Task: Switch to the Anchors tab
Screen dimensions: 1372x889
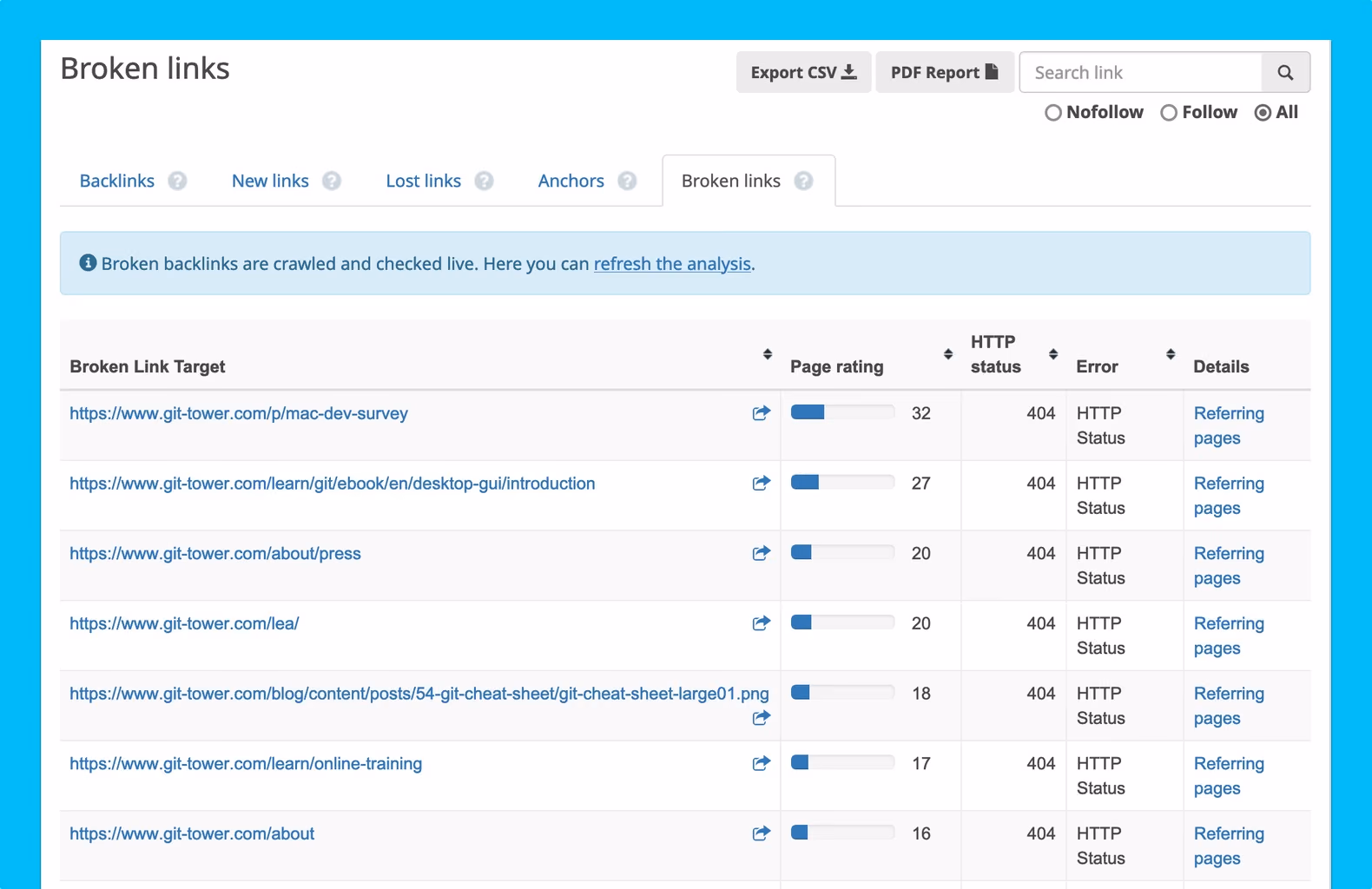Action: click(x=571, y=181)
